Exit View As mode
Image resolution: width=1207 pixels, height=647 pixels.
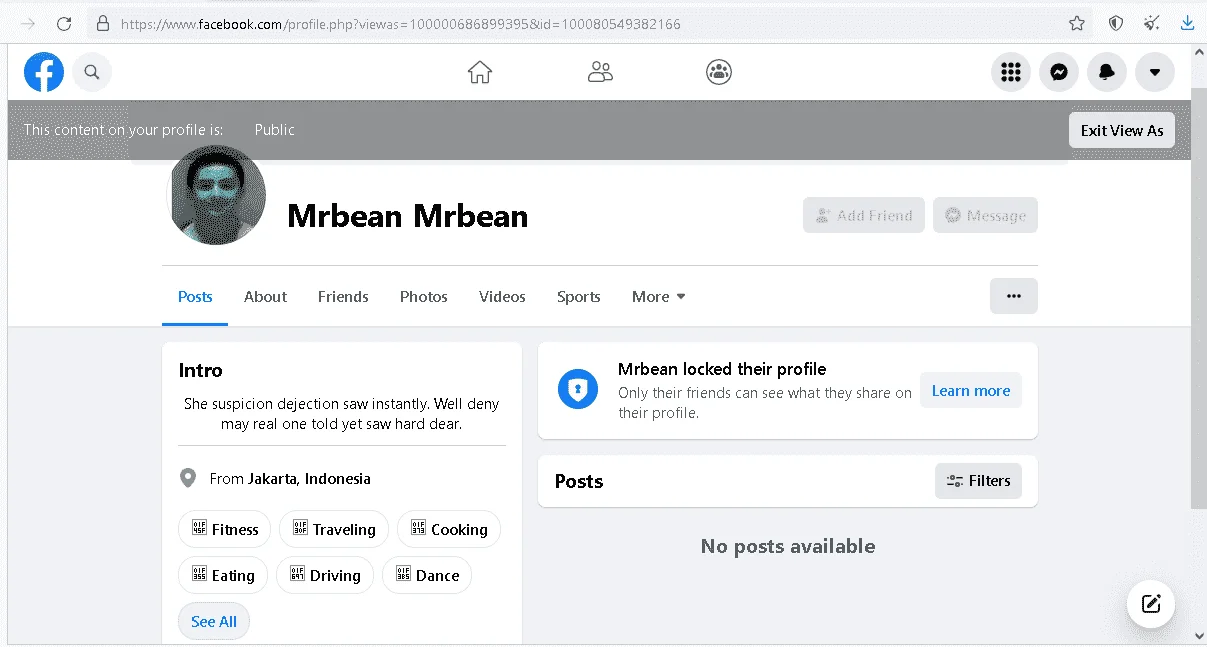point(1122,130)
